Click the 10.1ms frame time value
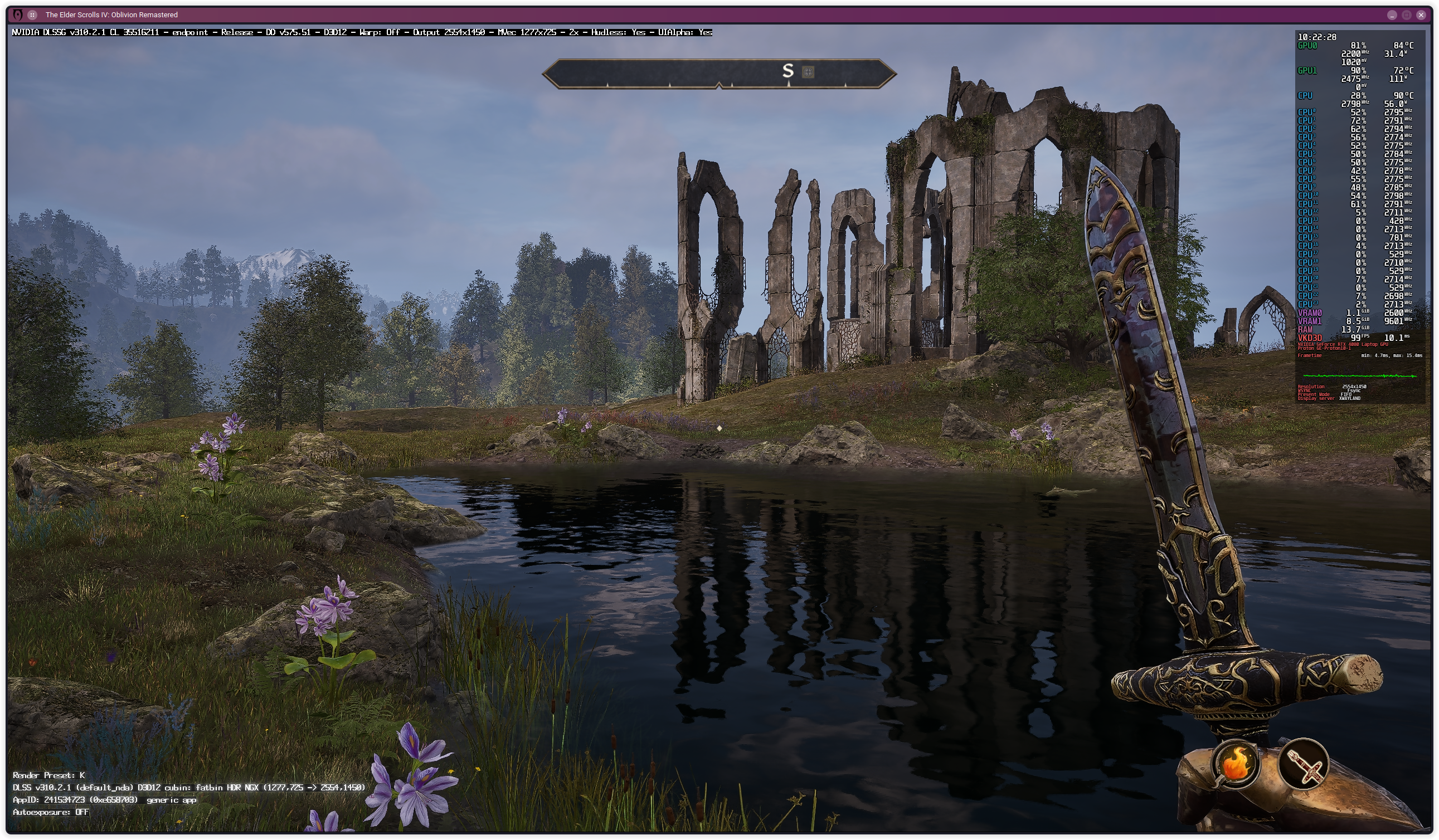Image resolution: width=1439 pixels, height=840 pixels. coord(1397,339)
